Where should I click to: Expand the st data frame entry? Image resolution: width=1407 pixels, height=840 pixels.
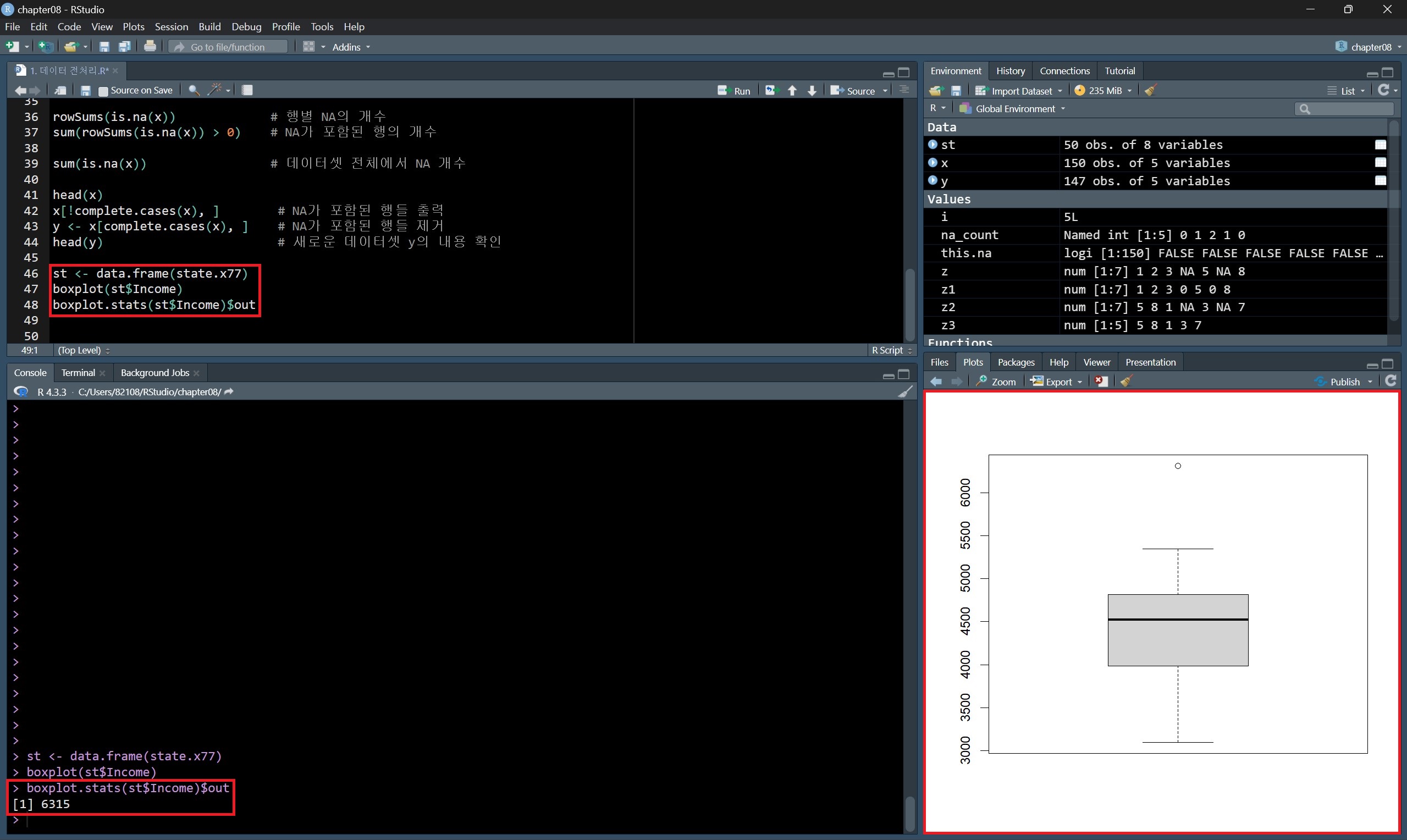click(x=933, y=145)
